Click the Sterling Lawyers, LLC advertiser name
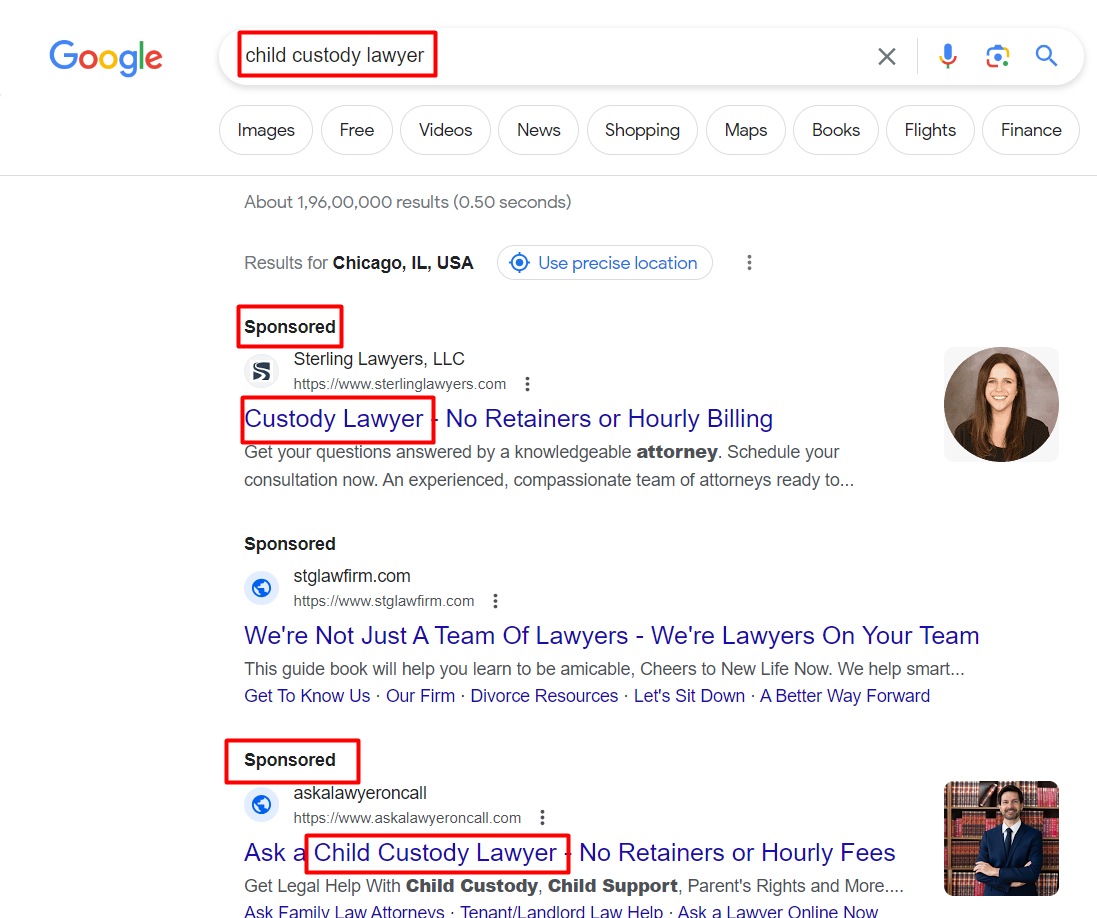 [378, 359]
